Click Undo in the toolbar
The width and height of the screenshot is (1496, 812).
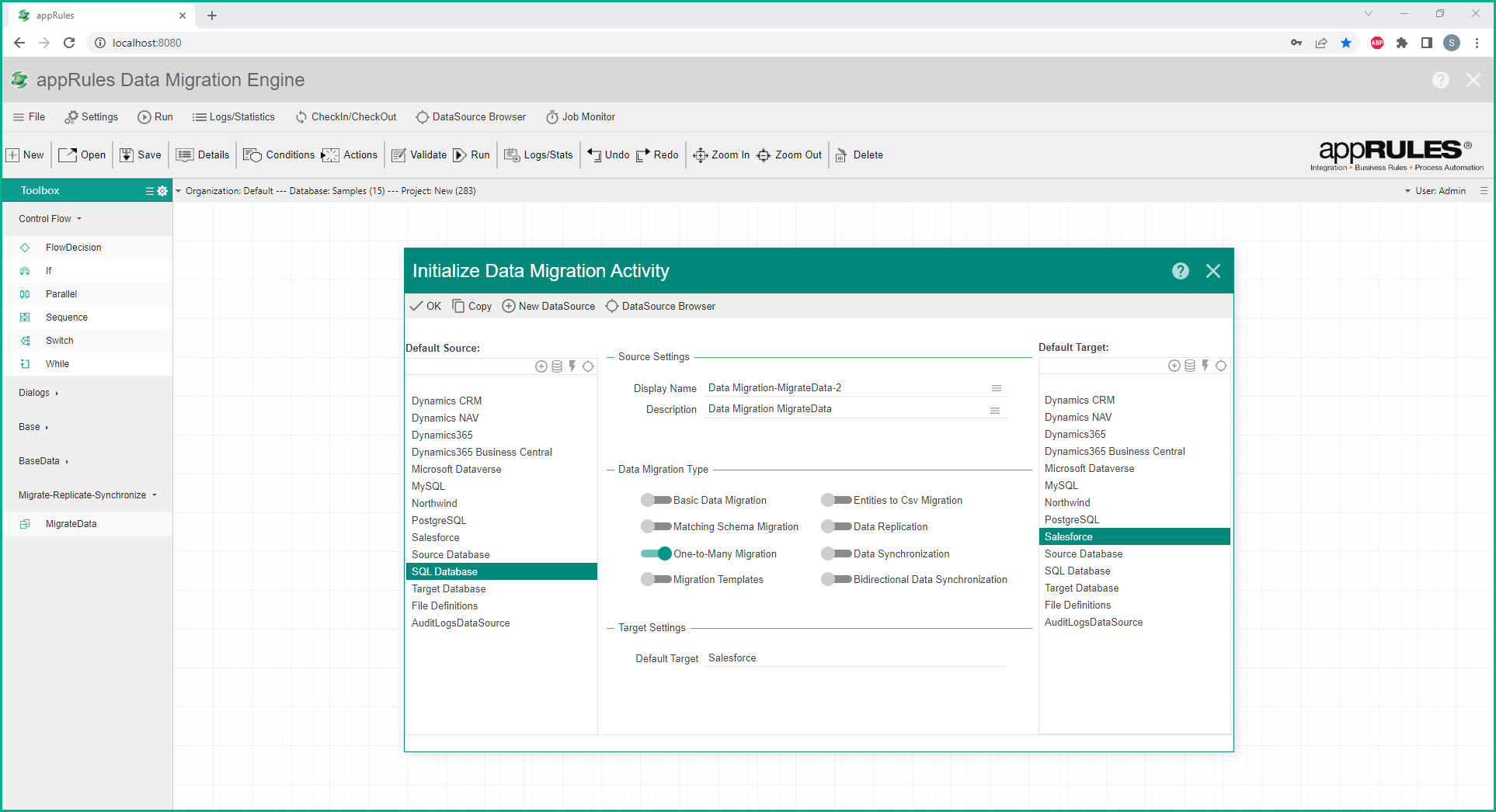point(608,154)
